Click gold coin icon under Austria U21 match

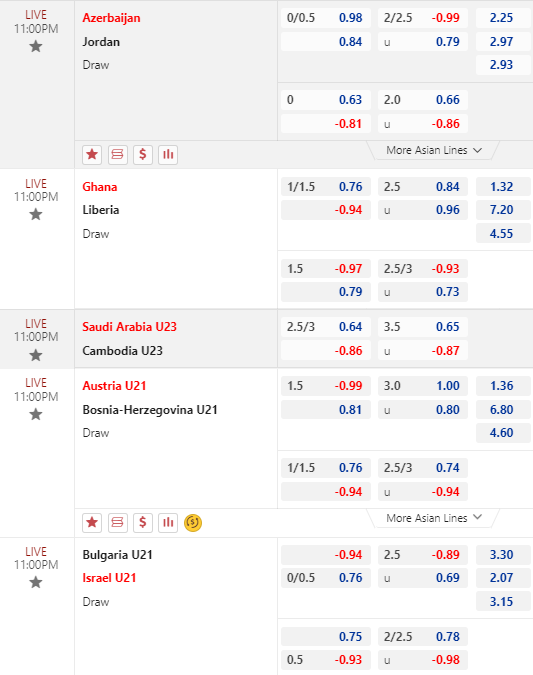point(193,523)
